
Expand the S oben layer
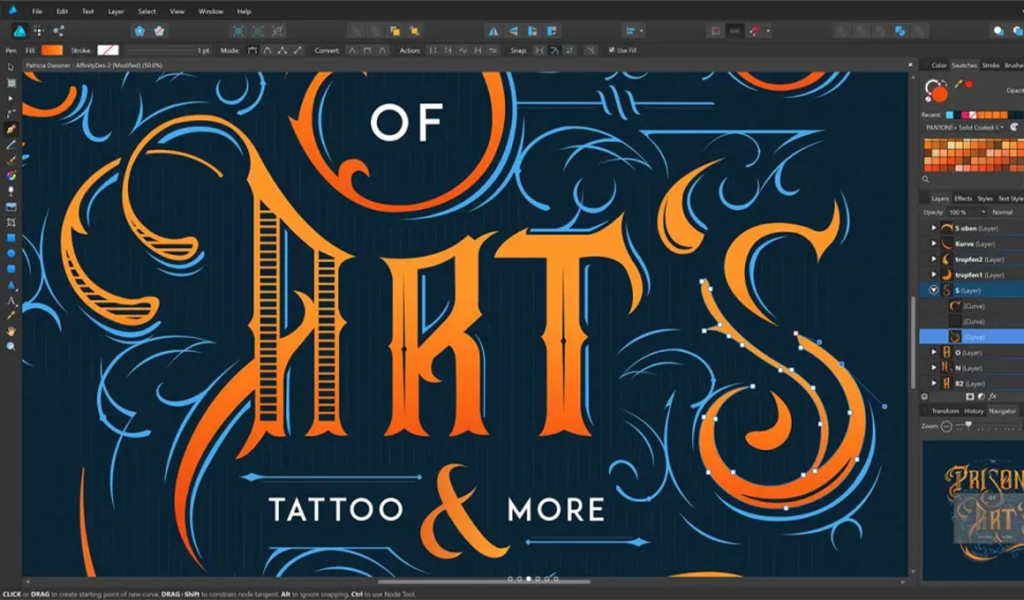934,228
